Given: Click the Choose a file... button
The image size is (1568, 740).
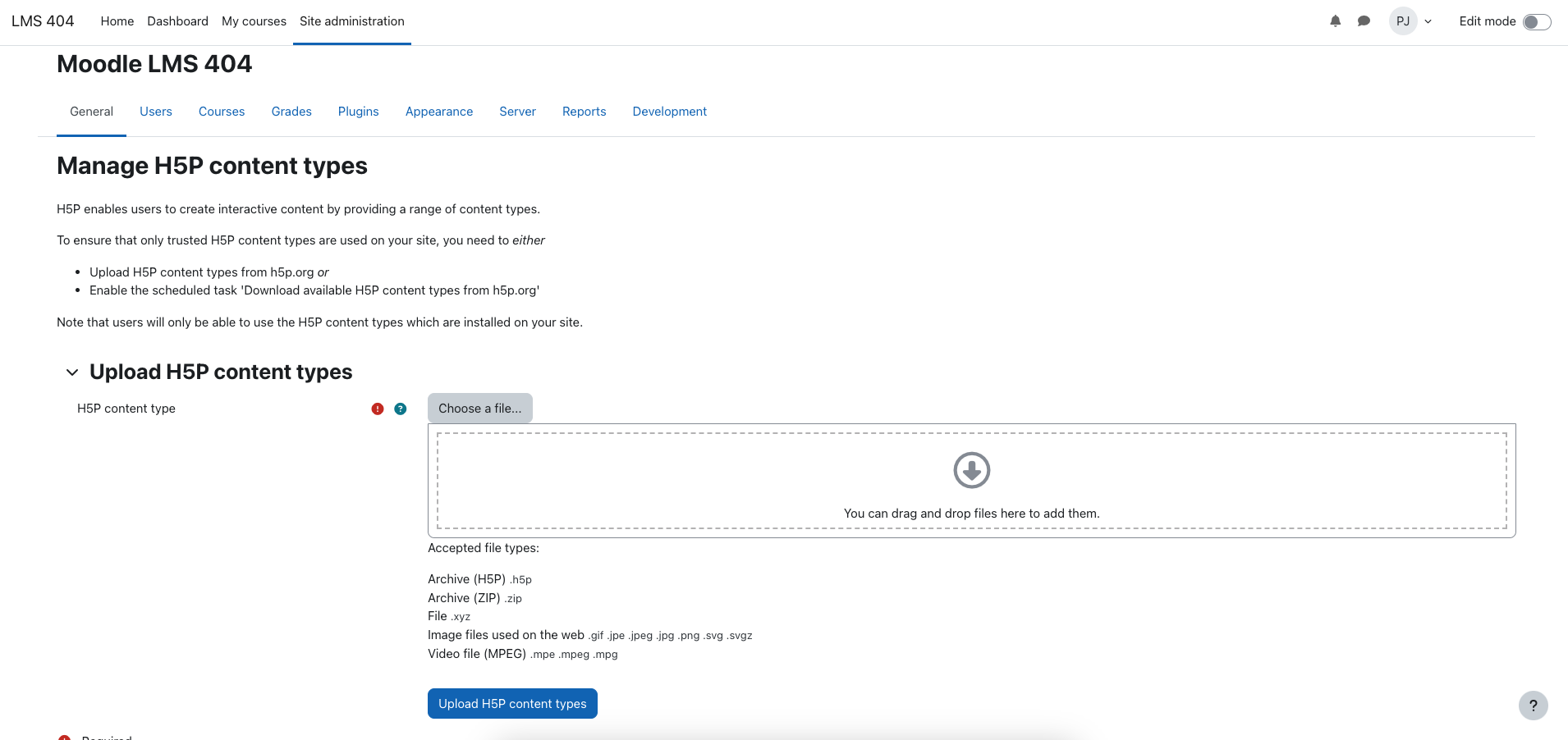Looking at the screenshot, I should [480, 409].
